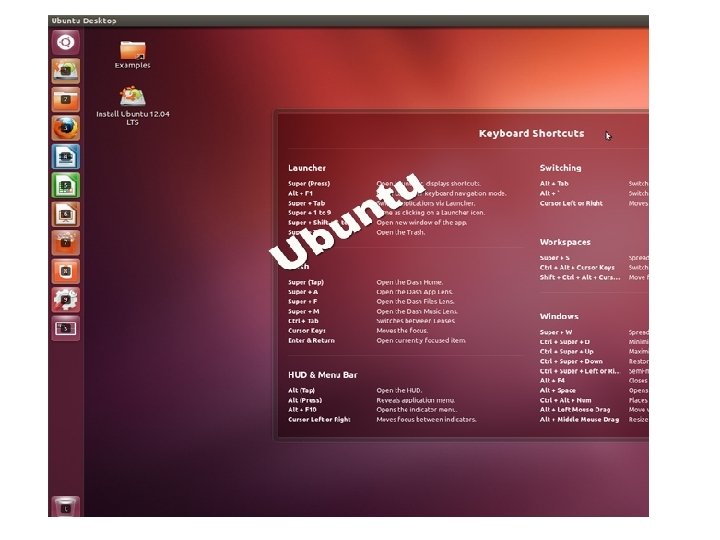Click 'Open the Trash.' description
The width and height of the screenshot is (720, 540).
point(400,232)
